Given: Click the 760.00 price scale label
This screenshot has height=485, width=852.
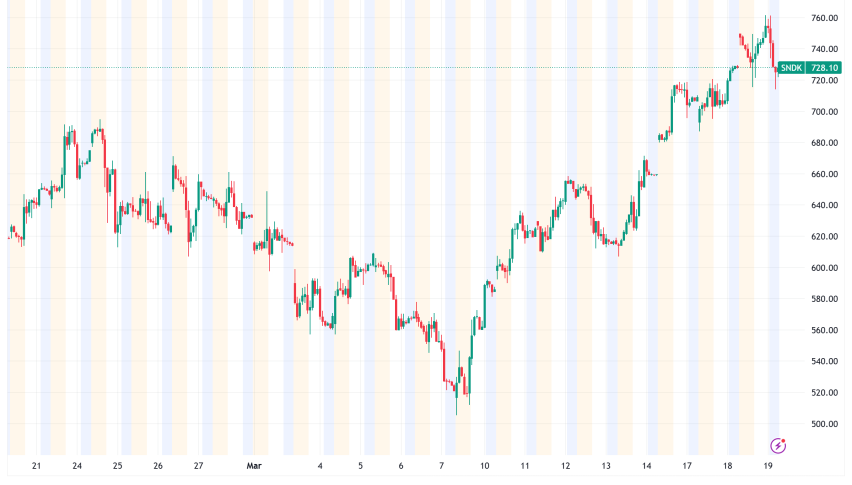Looking at the screenshot, I should click(824, 18).
